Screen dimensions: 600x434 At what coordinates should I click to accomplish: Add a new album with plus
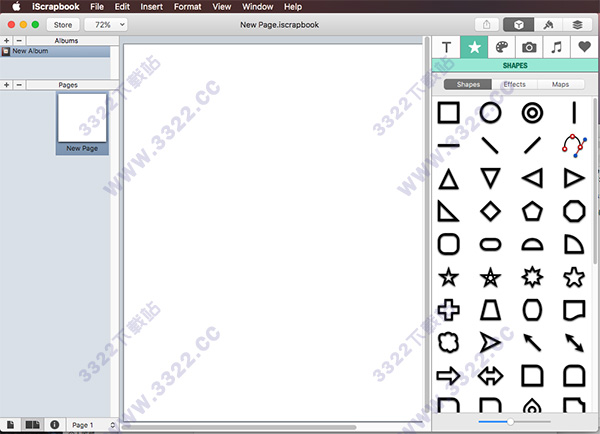(7, 41)
